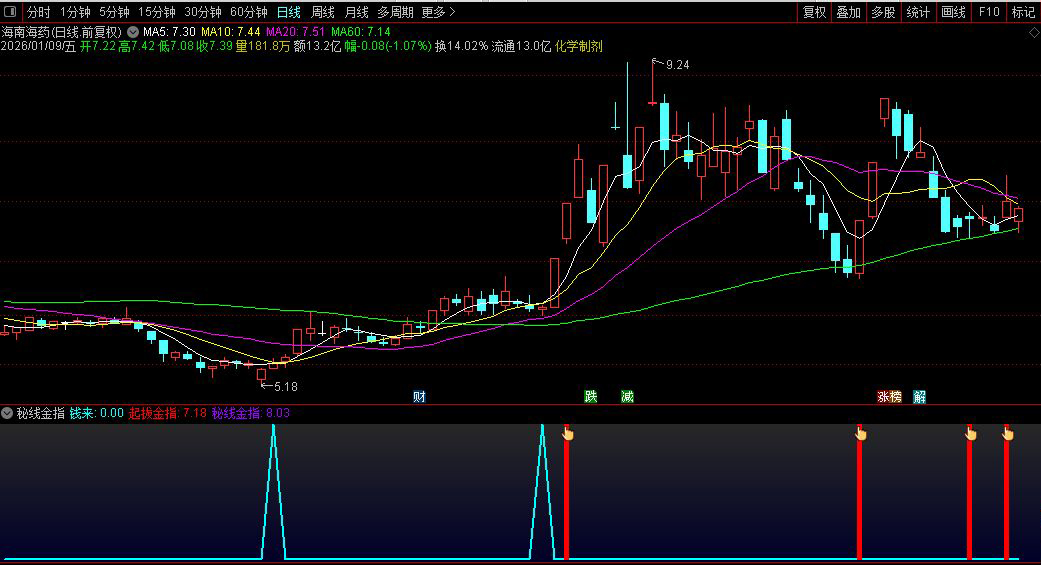Click the green 跌 event marker

tap(591, 397)
